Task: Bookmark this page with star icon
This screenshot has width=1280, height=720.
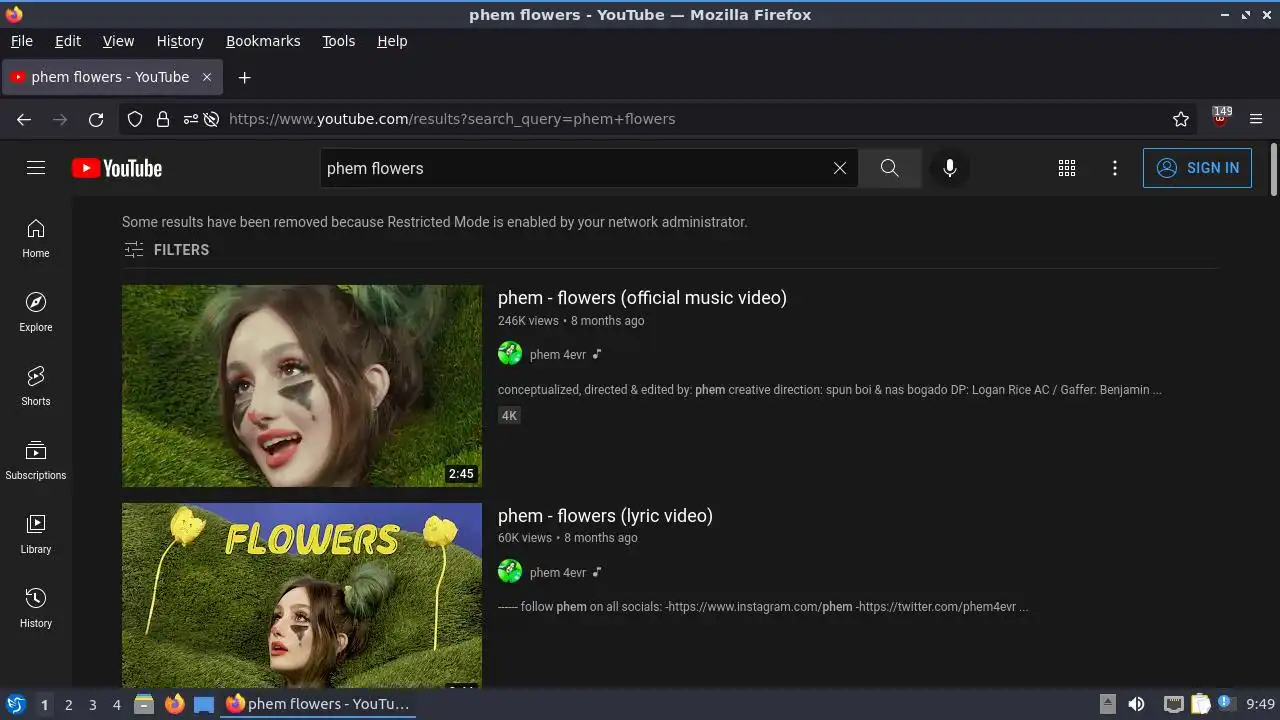Action: 1181,119
